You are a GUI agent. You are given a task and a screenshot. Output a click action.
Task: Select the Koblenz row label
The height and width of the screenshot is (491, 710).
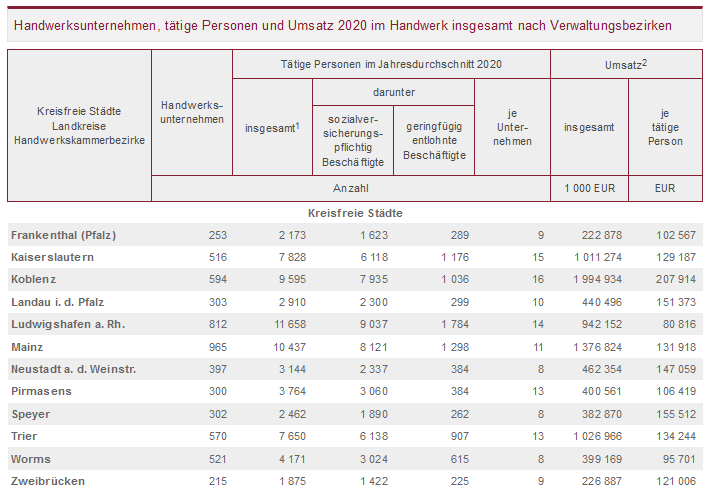pos(34,280)
